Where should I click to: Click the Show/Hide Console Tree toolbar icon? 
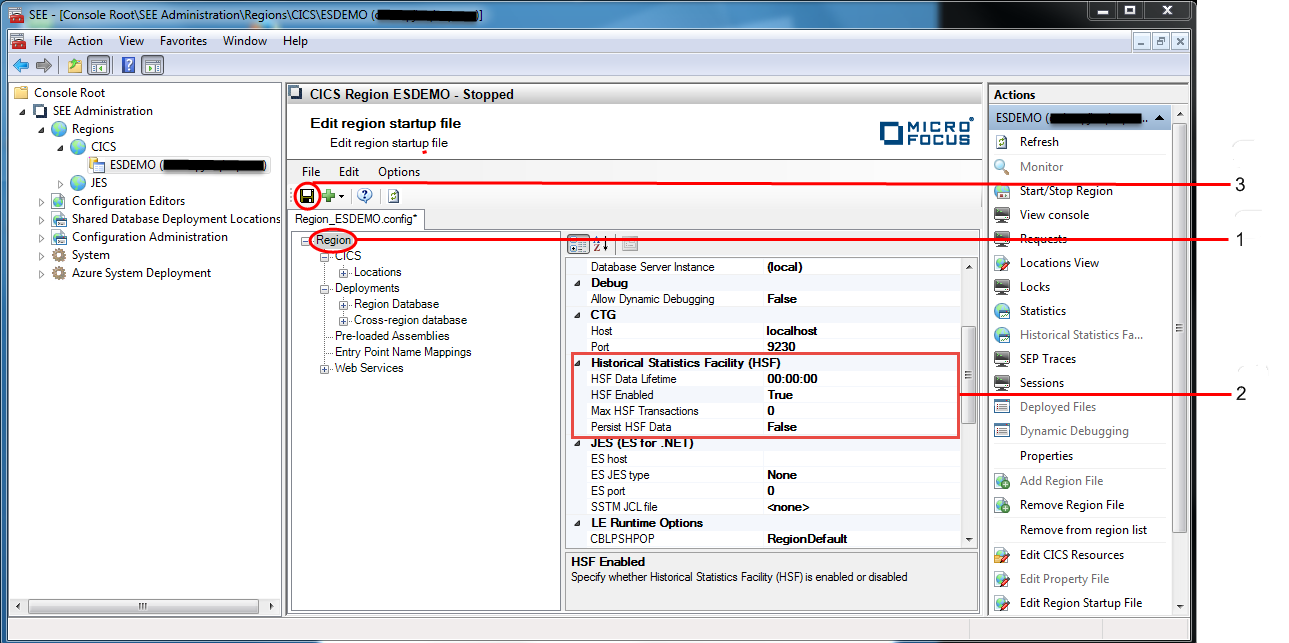pos(99,66)
